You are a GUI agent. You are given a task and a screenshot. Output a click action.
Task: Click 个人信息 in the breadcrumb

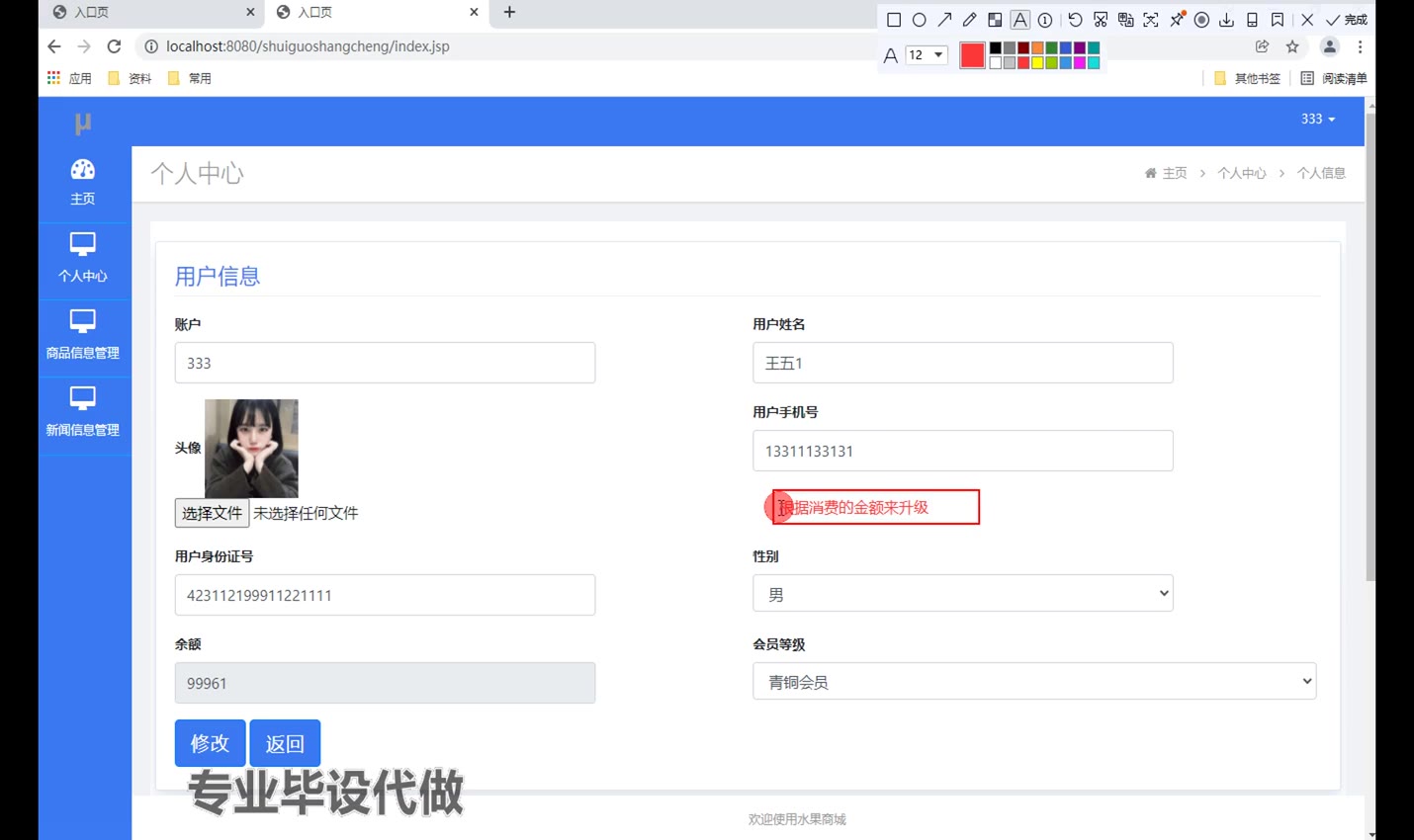click(1321, 173)
